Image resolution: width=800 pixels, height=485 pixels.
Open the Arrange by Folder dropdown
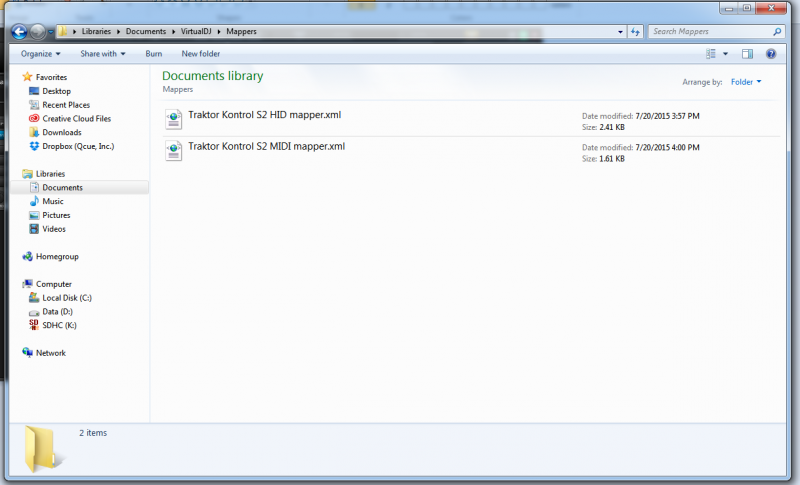pos(746,82)
